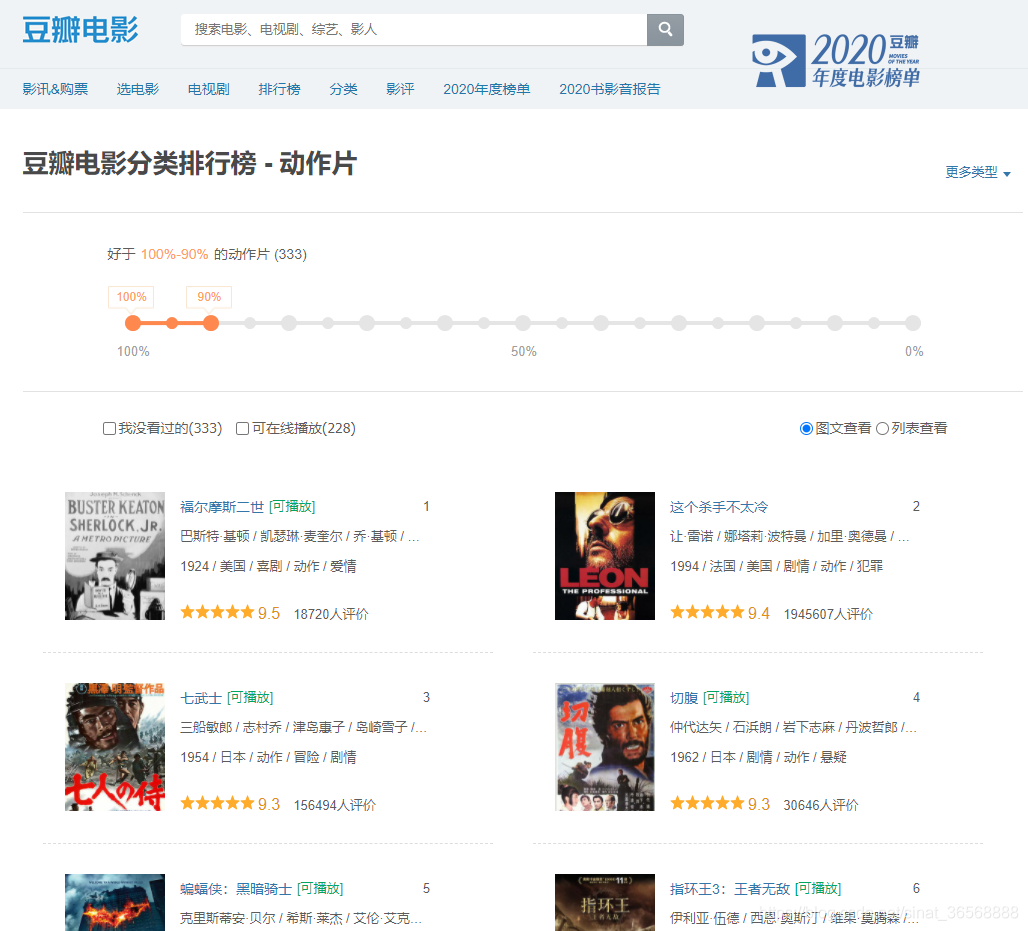Click the slider dot above the 0% label
The width and height of the screenshot is (1028, 931).
click(x=913, y=323)
